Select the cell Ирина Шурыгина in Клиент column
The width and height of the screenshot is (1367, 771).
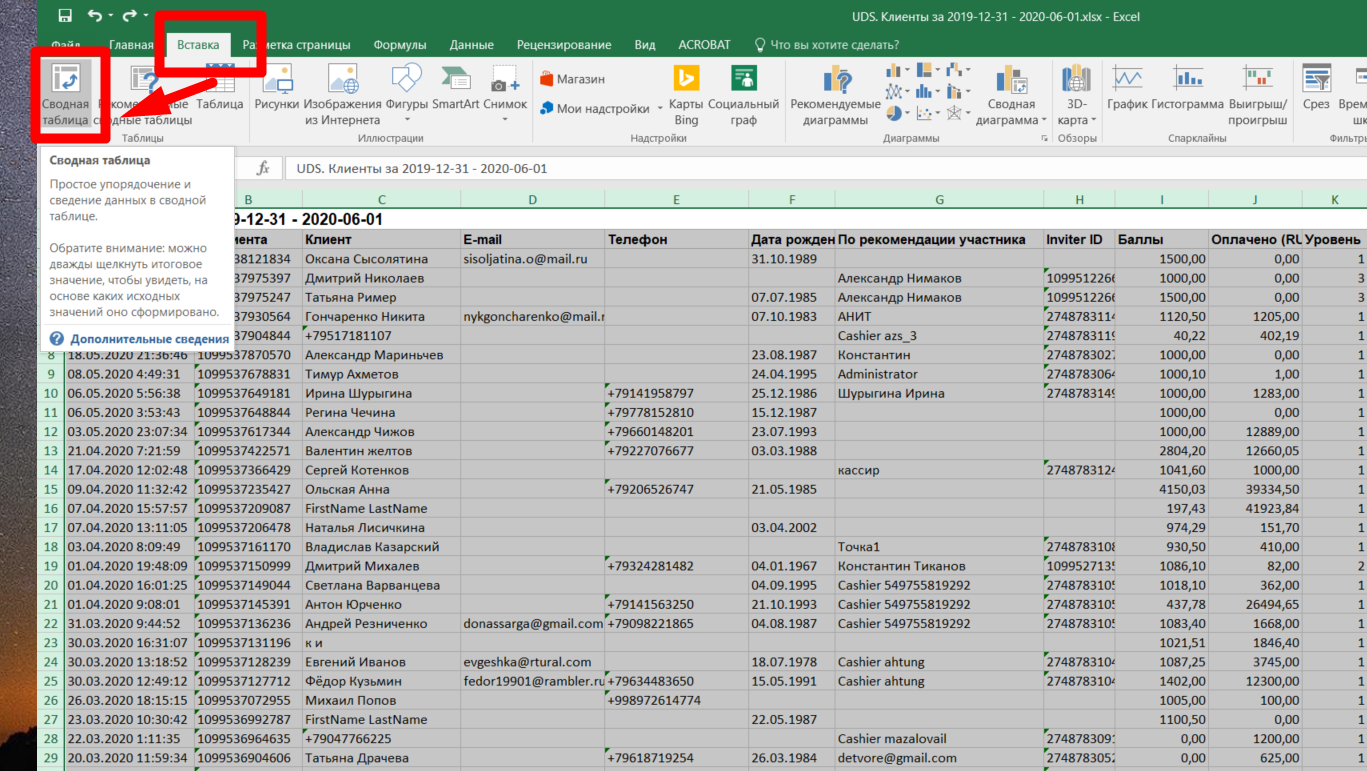tap(381, 393)
